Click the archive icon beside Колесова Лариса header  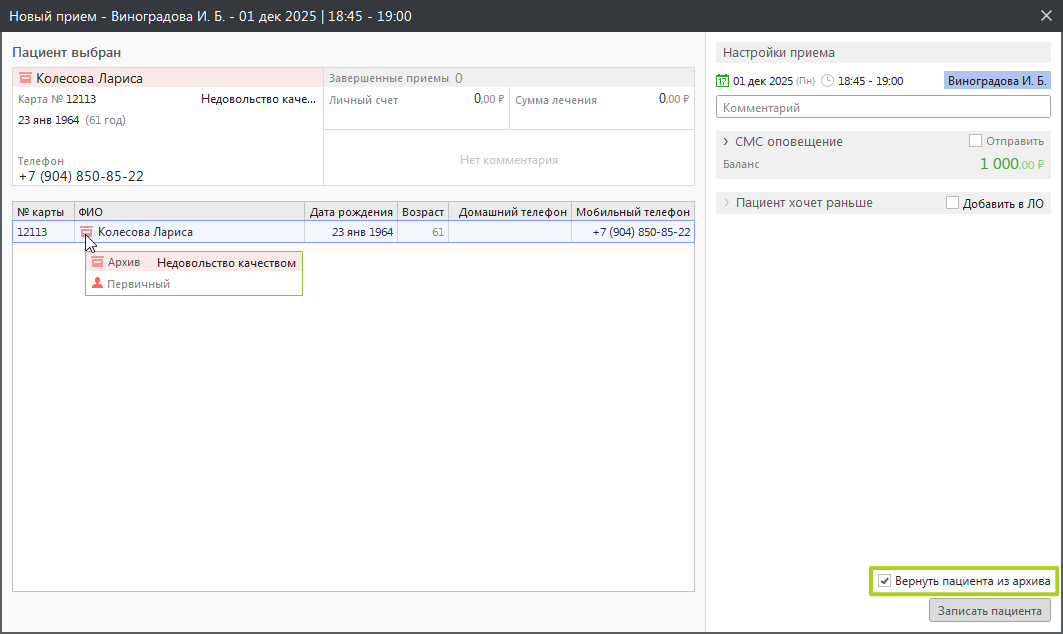point(25,78)
